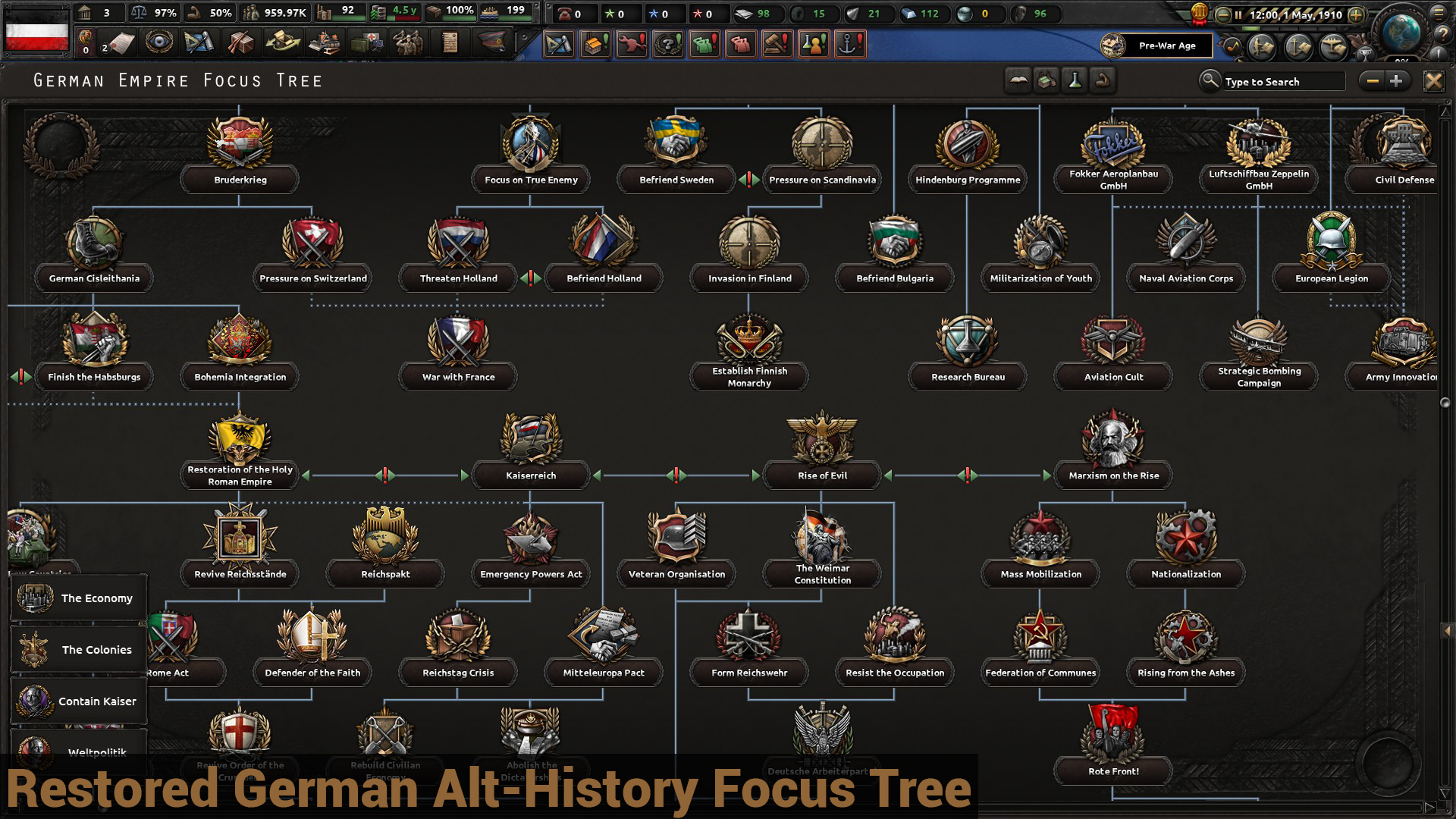This screenshot has height=819, width=1456.
Task: Open the Construction bulldozer icon
Action: (325, 42)
